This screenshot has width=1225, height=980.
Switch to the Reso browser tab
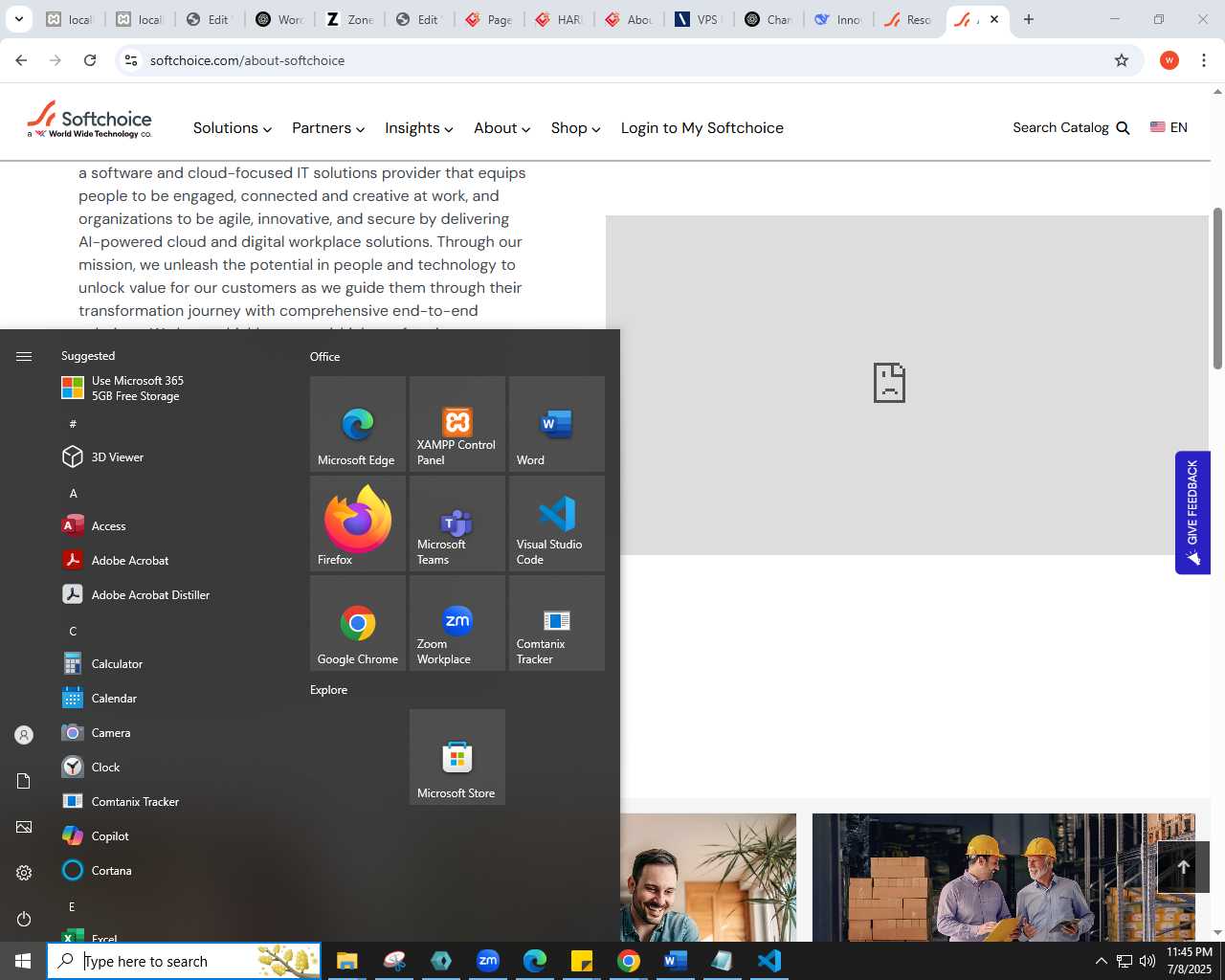point(908,19)
